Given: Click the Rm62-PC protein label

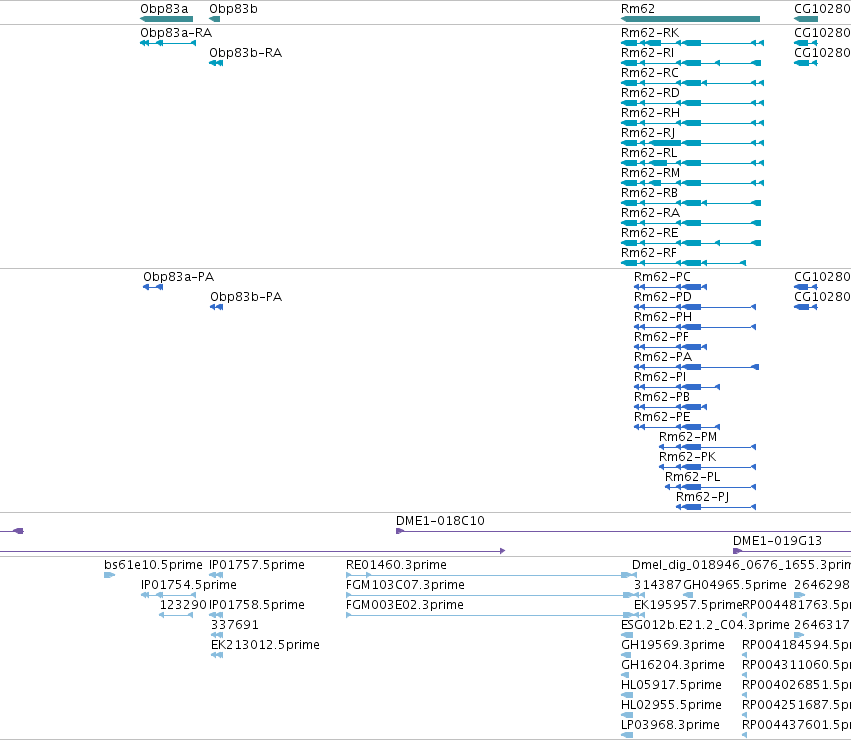Looking at the screenshot, I should (662, 277).
